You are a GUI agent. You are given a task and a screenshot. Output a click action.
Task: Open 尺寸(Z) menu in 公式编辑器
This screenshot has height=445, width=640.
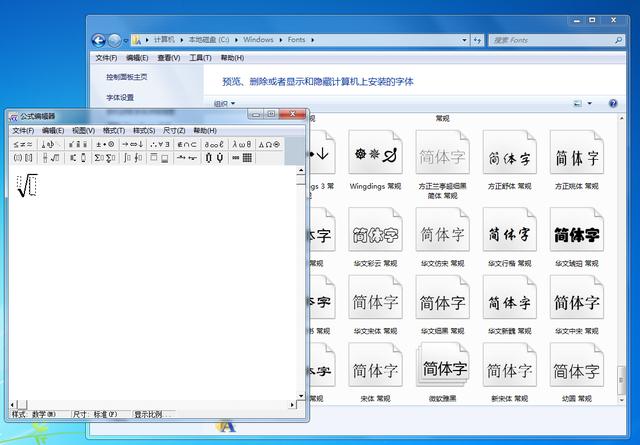point(174,131)
